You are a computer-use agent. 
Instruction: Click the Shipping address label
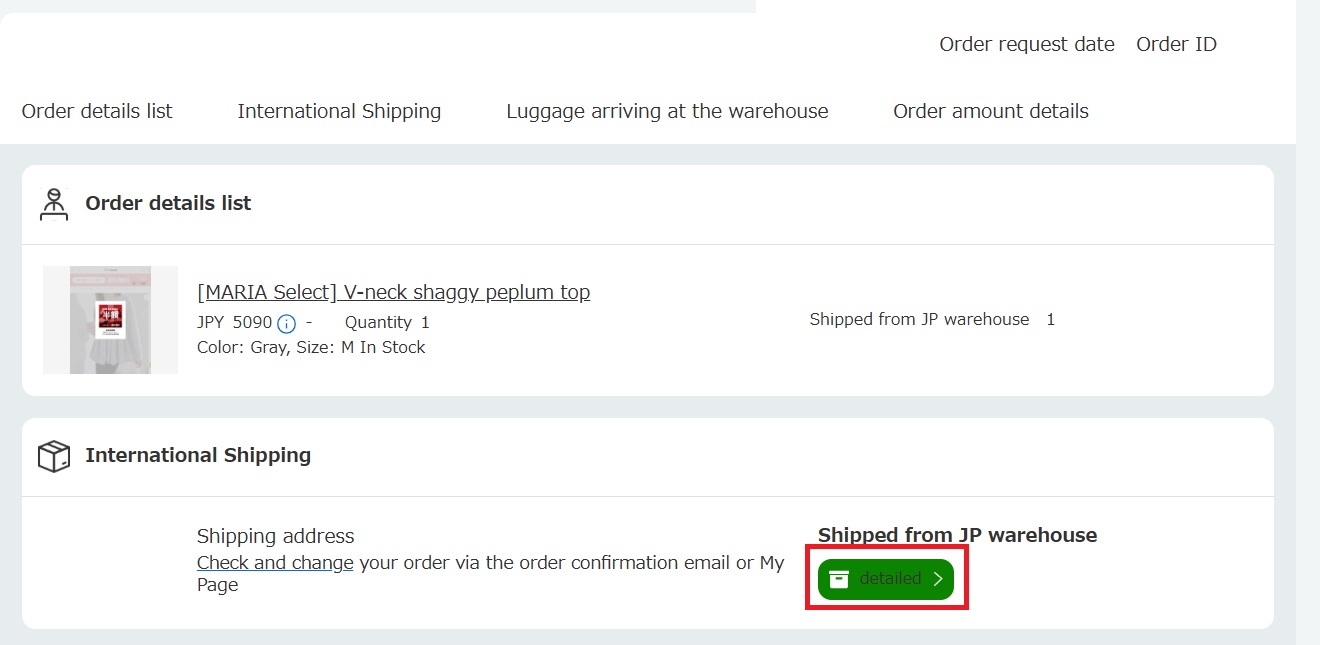click(275, 536)
